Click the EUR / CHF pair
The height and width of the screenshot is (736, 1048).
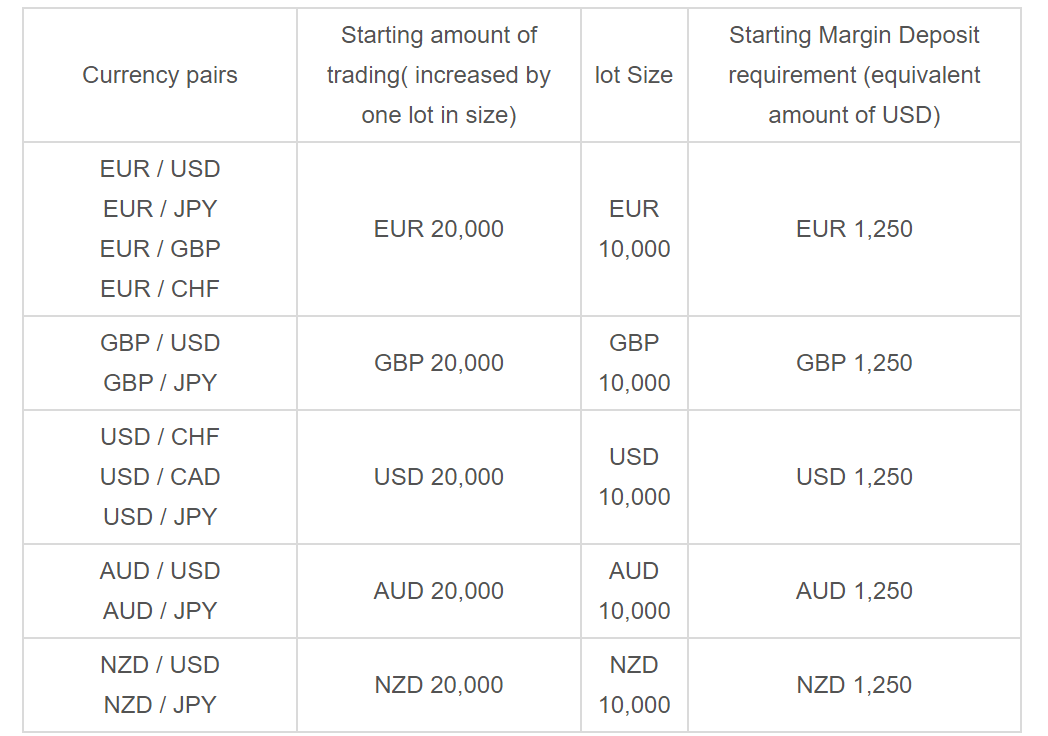coord(160,289)
